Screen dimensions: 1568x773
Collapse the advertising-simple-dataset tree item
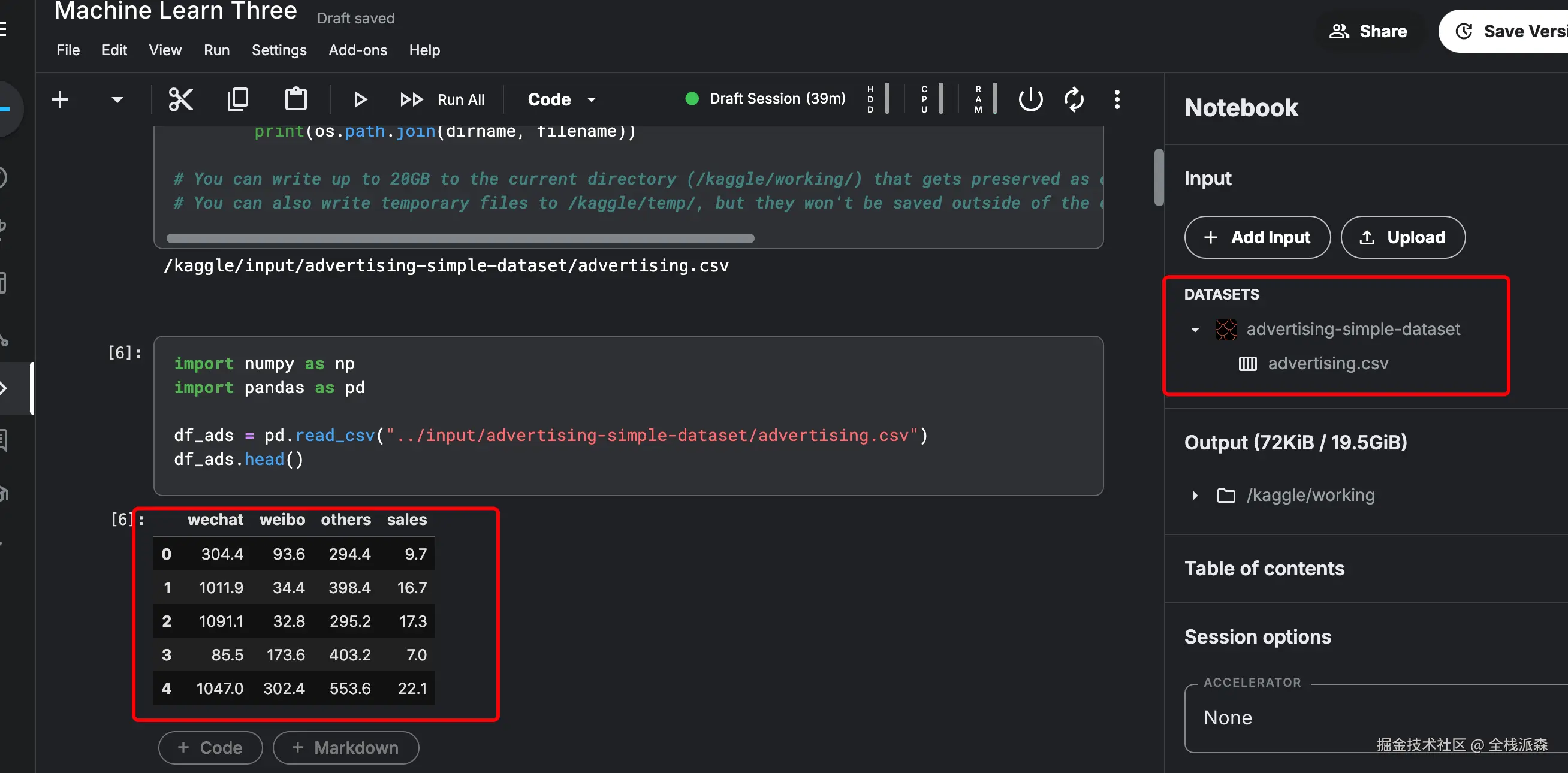(1195, 330)
